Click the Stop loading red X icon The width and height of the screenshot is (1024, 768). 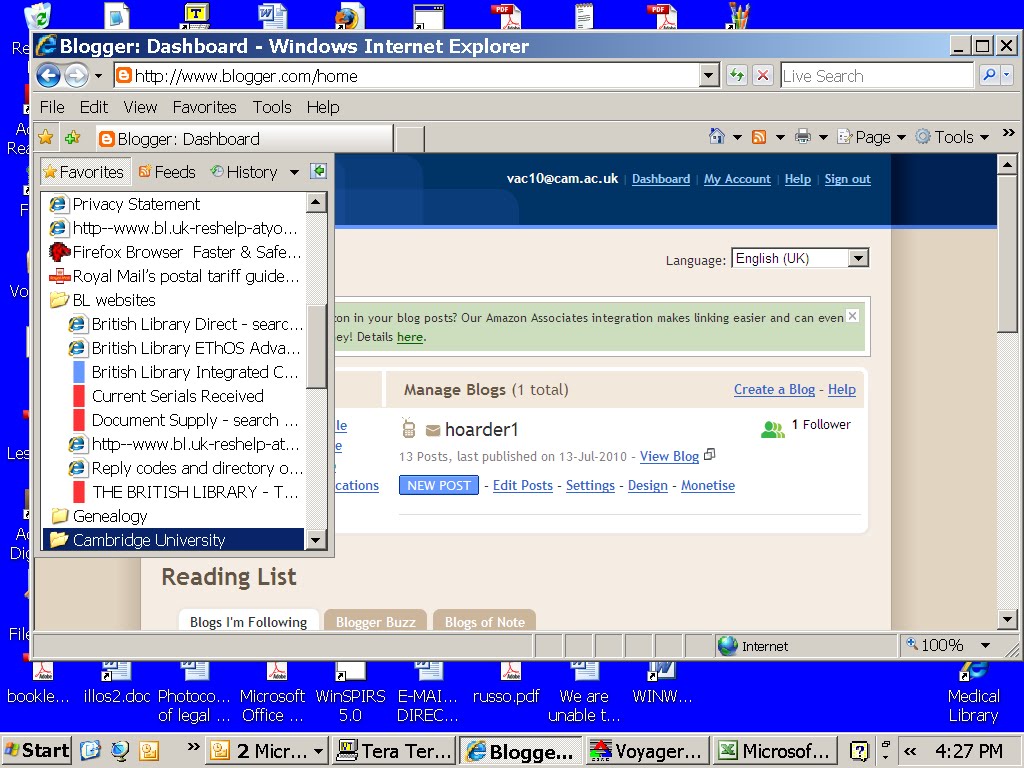click(x=763, y=76)
